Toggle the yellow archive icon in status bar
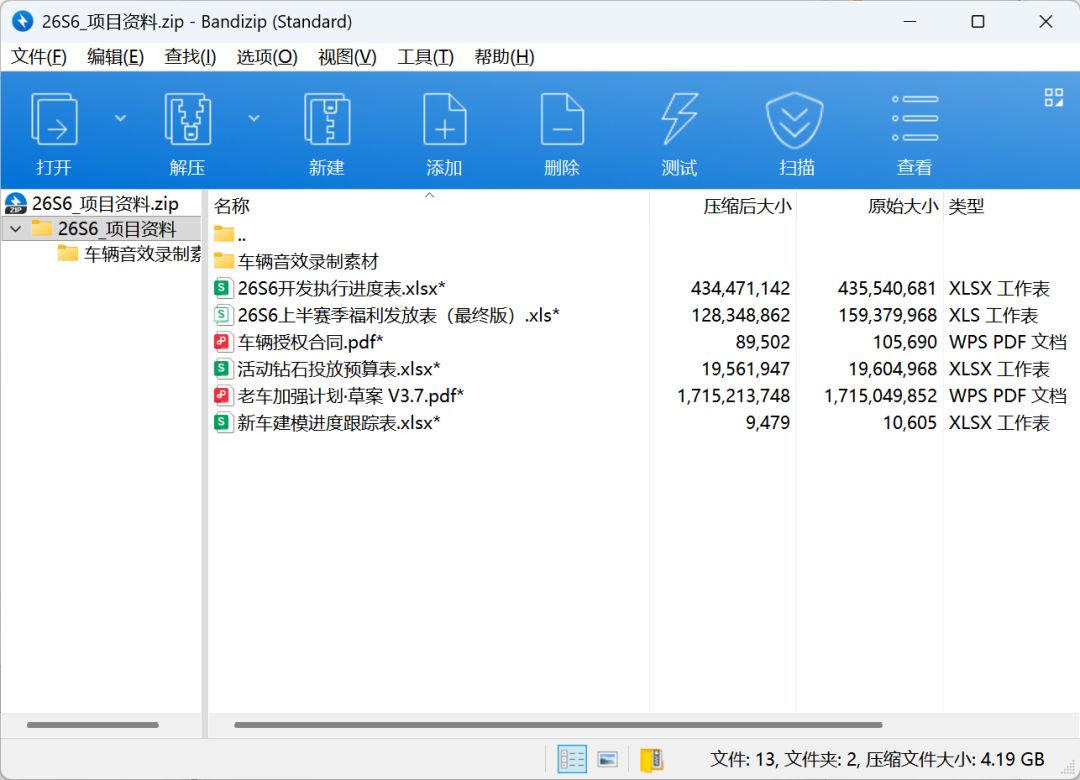The image size is (1080, 780). pos(652,759)
